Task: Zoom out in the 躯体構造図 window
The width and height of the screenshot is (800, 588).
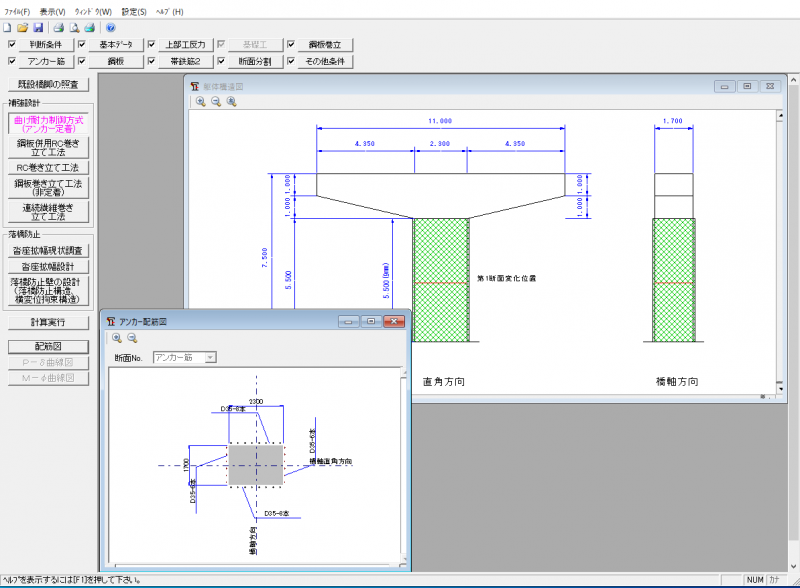Action: [x=216, y=102]
